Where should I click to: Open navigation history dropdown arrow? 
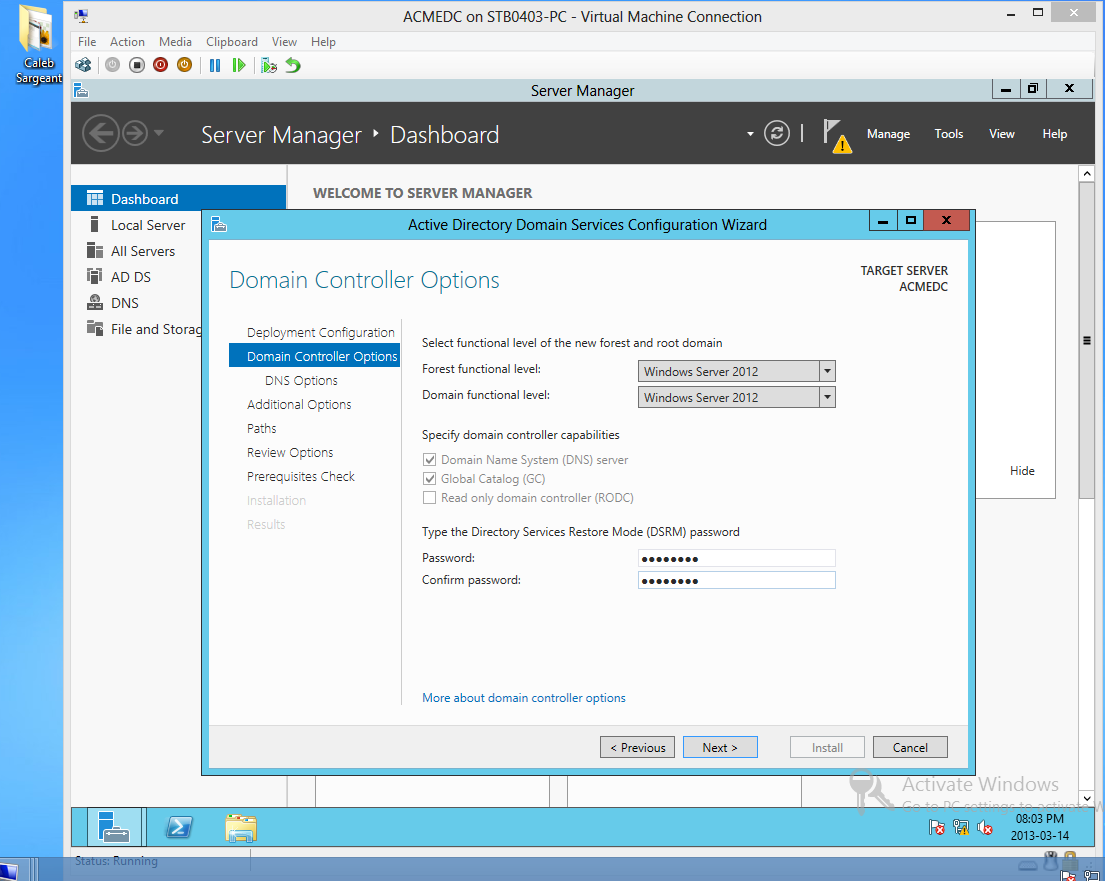click(159, 133)
